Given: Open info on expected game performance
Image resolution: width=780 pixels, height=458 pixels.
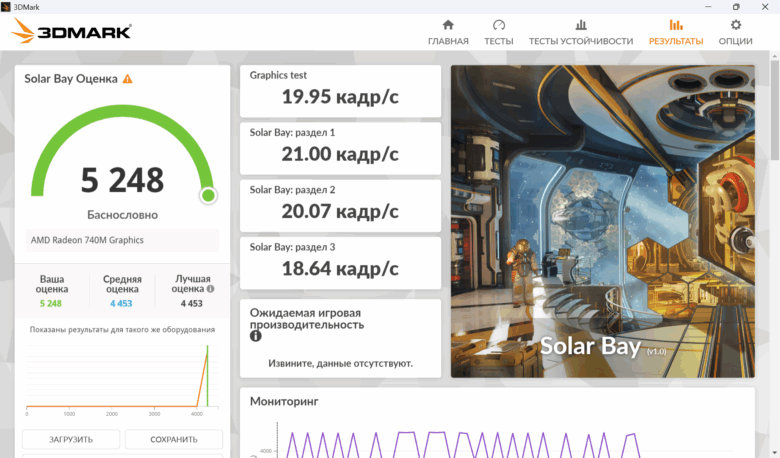Looking at the screenshot, I should coord(256,336).
